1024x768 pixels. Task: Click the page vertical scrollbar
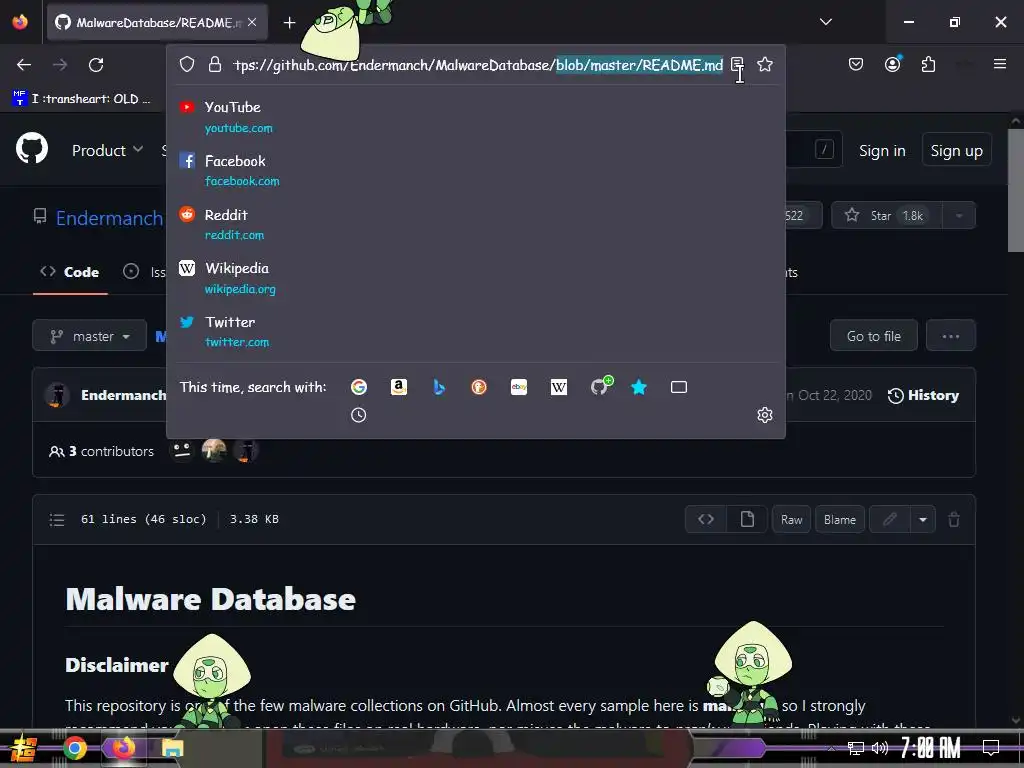coord(1015,189)
